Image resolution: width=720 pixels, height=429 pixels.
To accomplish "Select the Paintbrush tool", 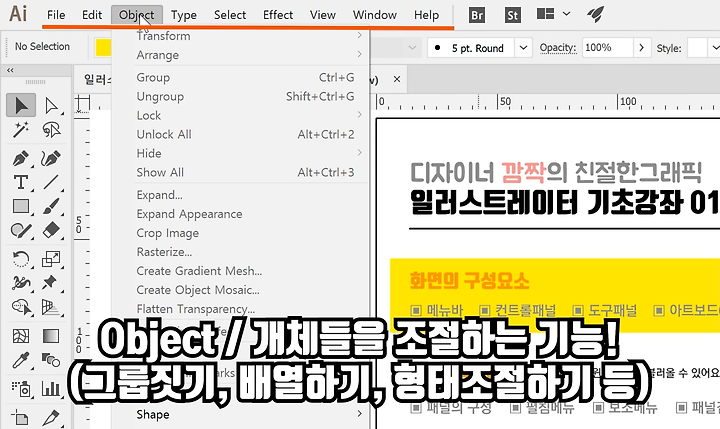I will (51, 206).
